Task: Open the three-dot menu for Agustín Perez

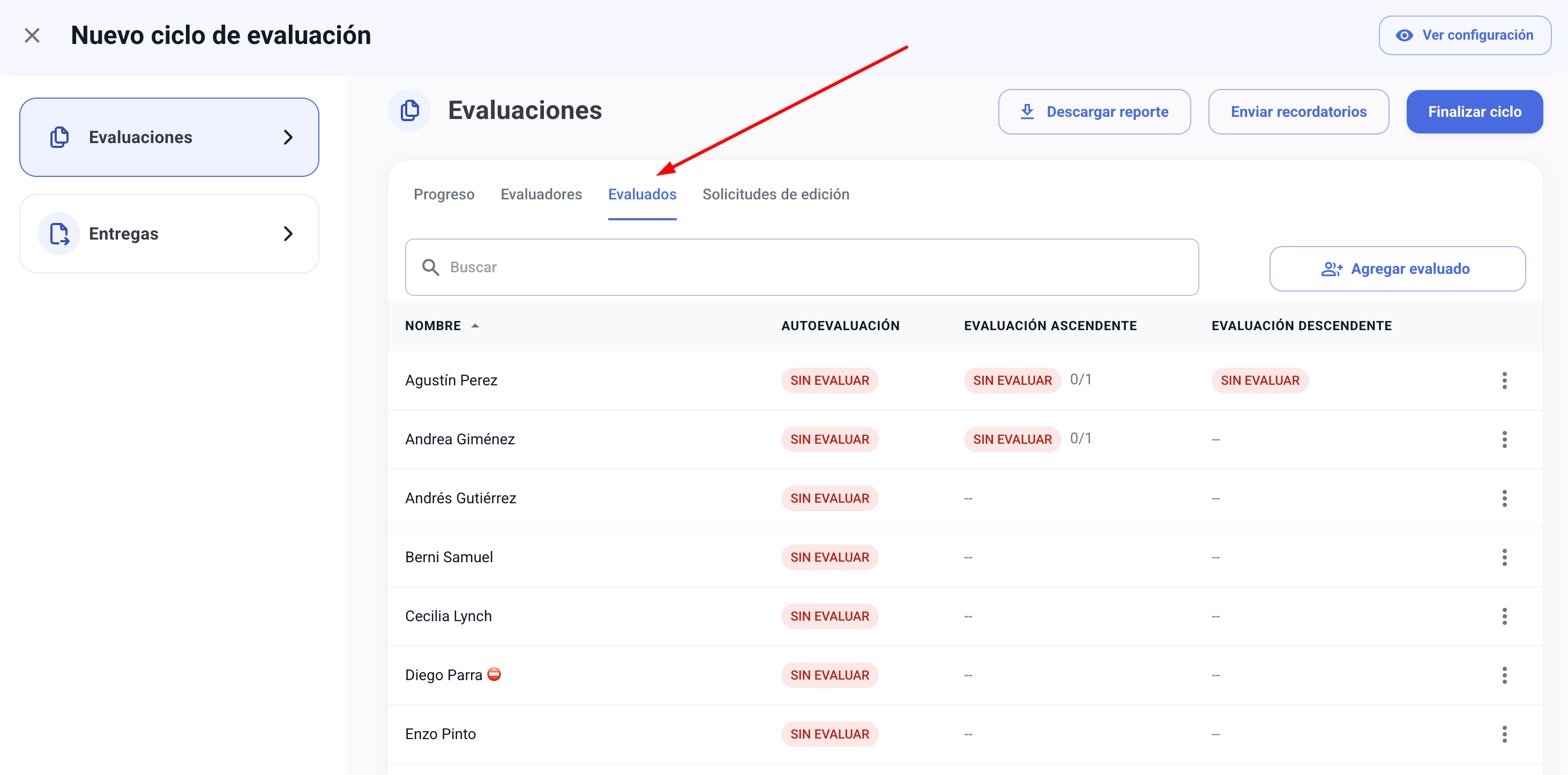Action: (x=1504, y=381)
